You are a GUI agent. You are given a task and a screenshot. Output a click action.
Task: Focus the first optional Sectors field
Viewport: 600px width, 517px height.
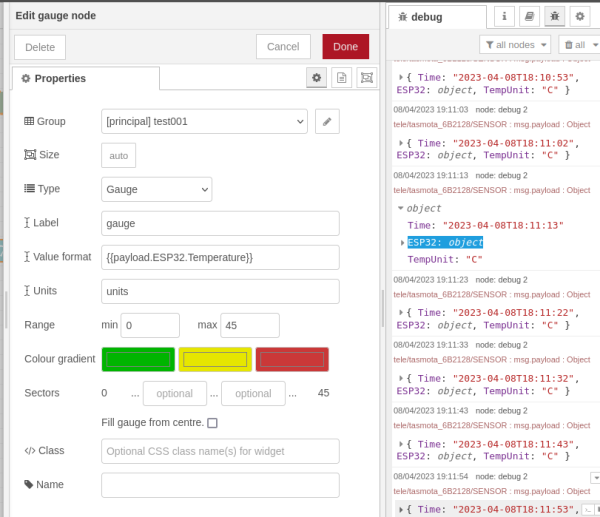[175, 393]
